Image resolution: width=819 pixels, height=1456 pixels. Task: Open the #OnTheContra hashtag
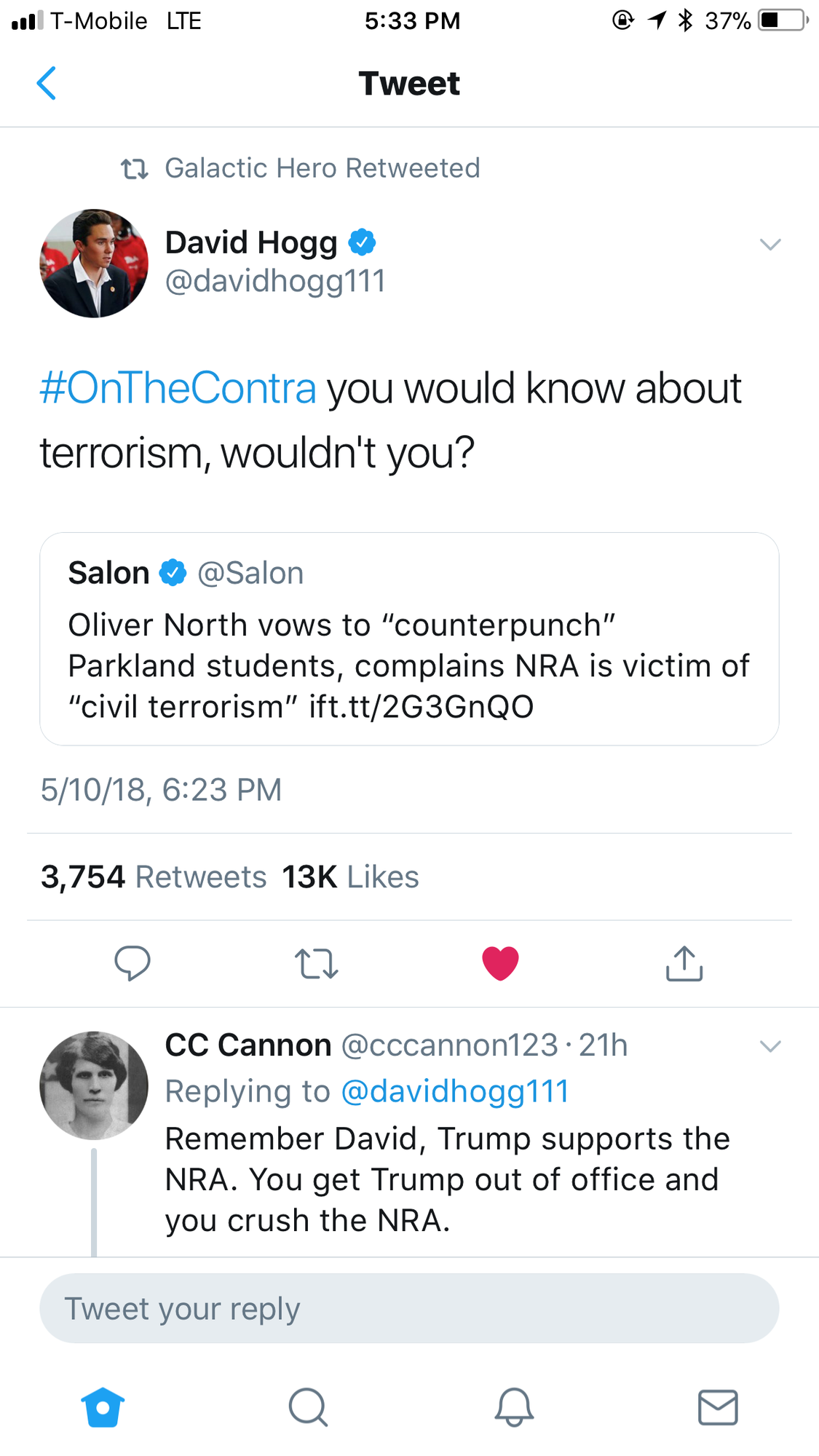178,388
